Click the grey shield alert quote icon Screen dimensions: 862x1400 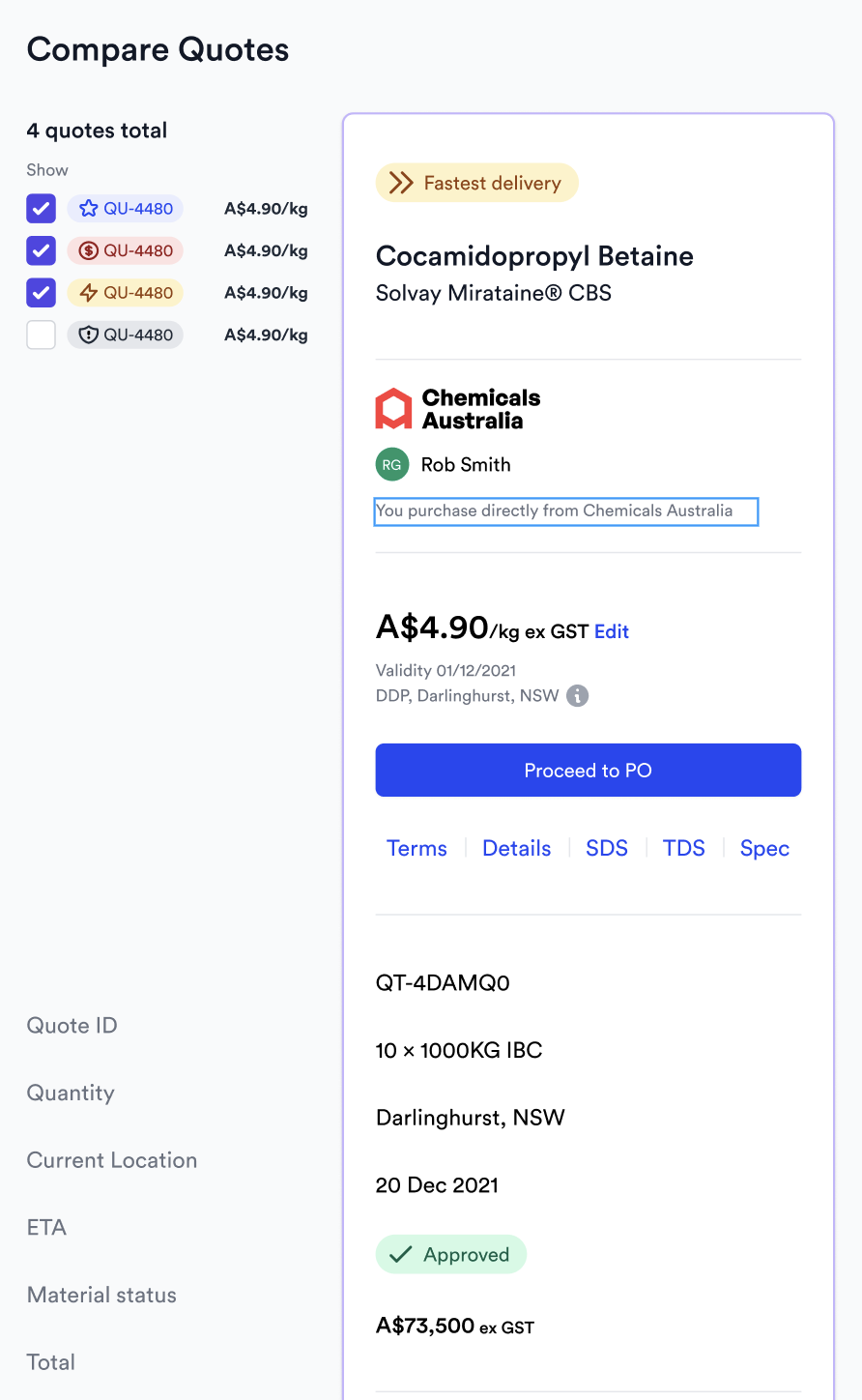[89, 335]
